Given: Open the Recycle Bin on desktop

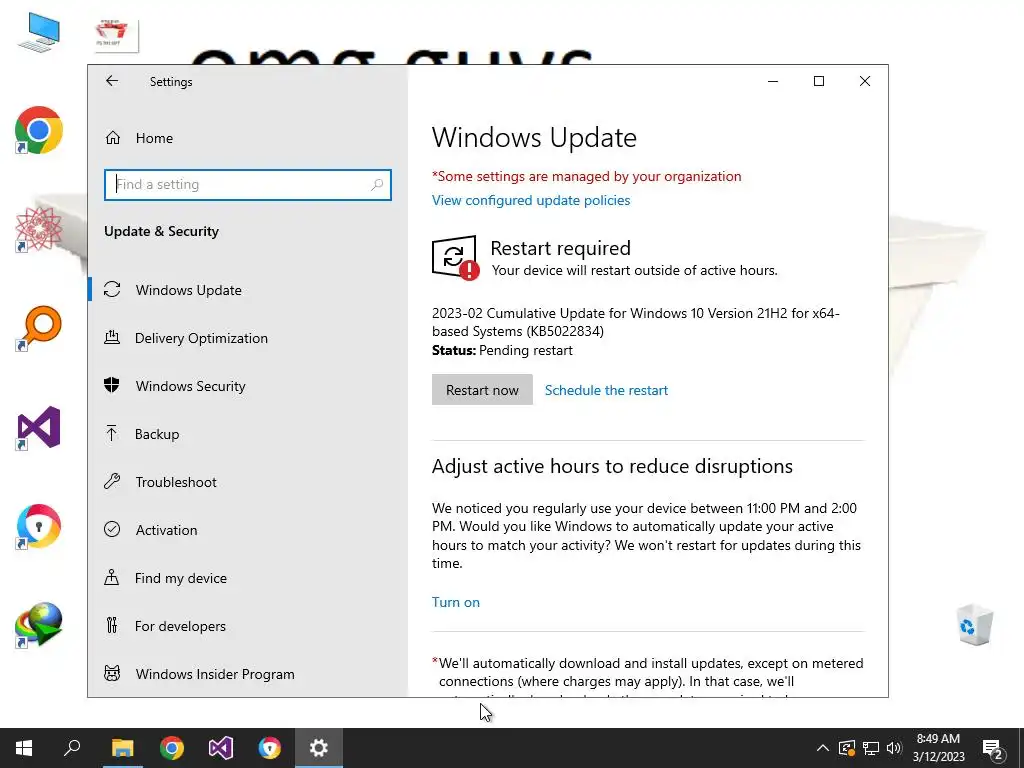Looking at the screenshot, I should pos(975,625).
